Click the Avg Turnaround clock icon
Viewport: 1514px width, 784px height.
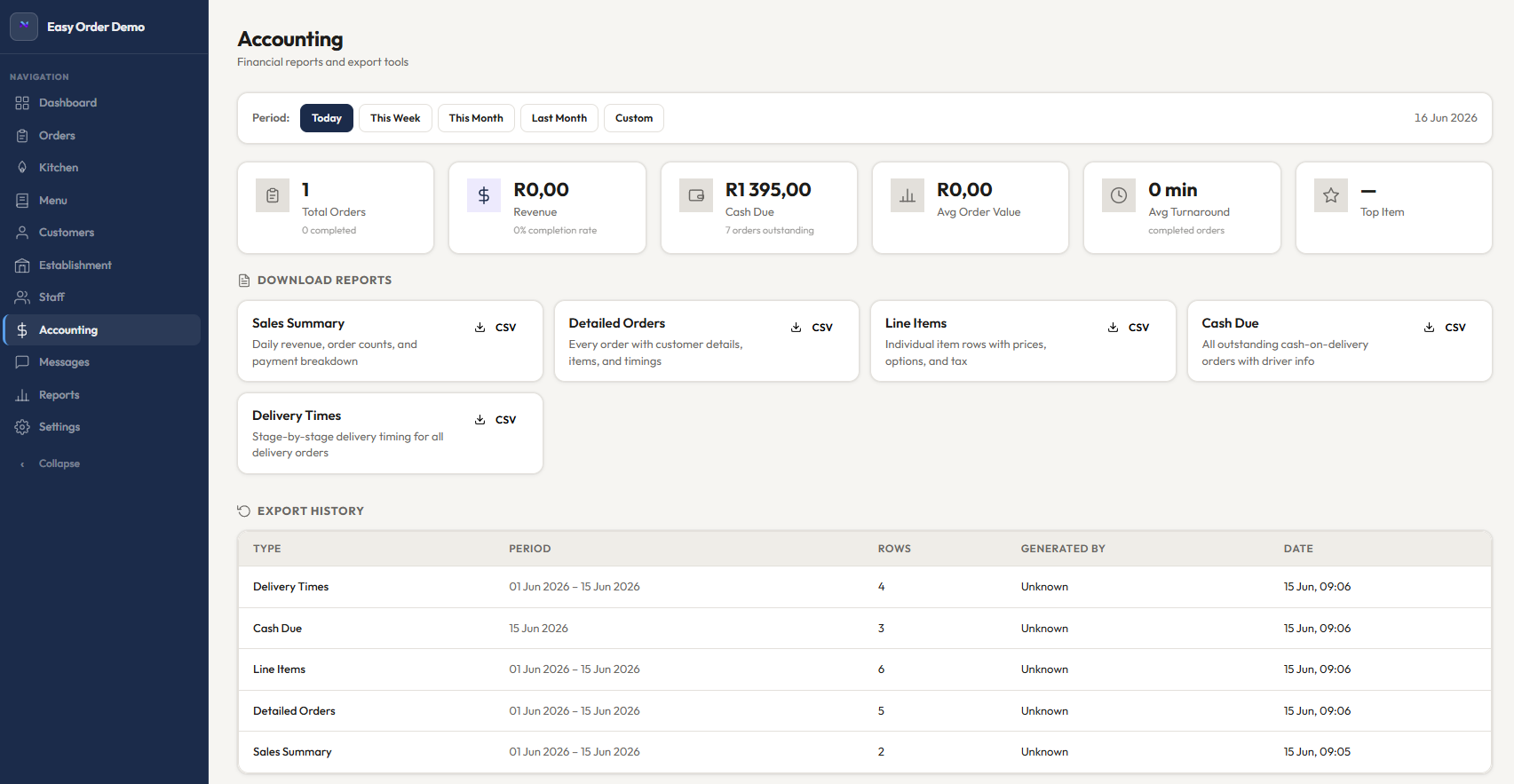coord(1119,195)
